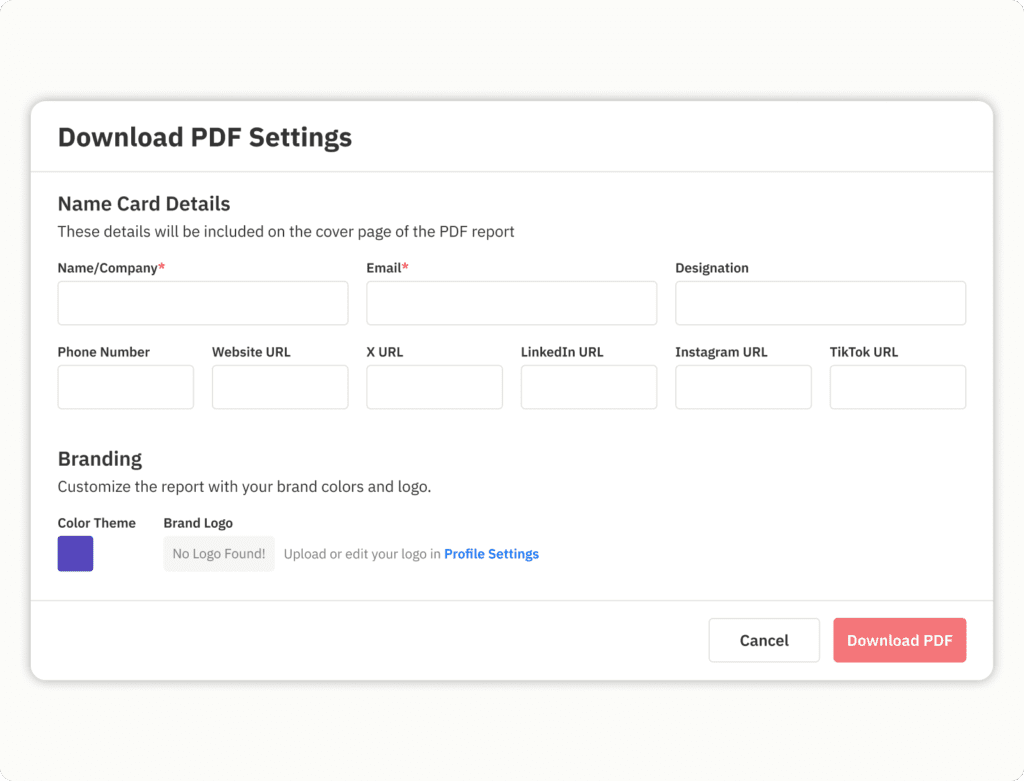This screenshot has height=781, width=1024.
Task: Click the Brand Logo label
Action: click(198, 523)
